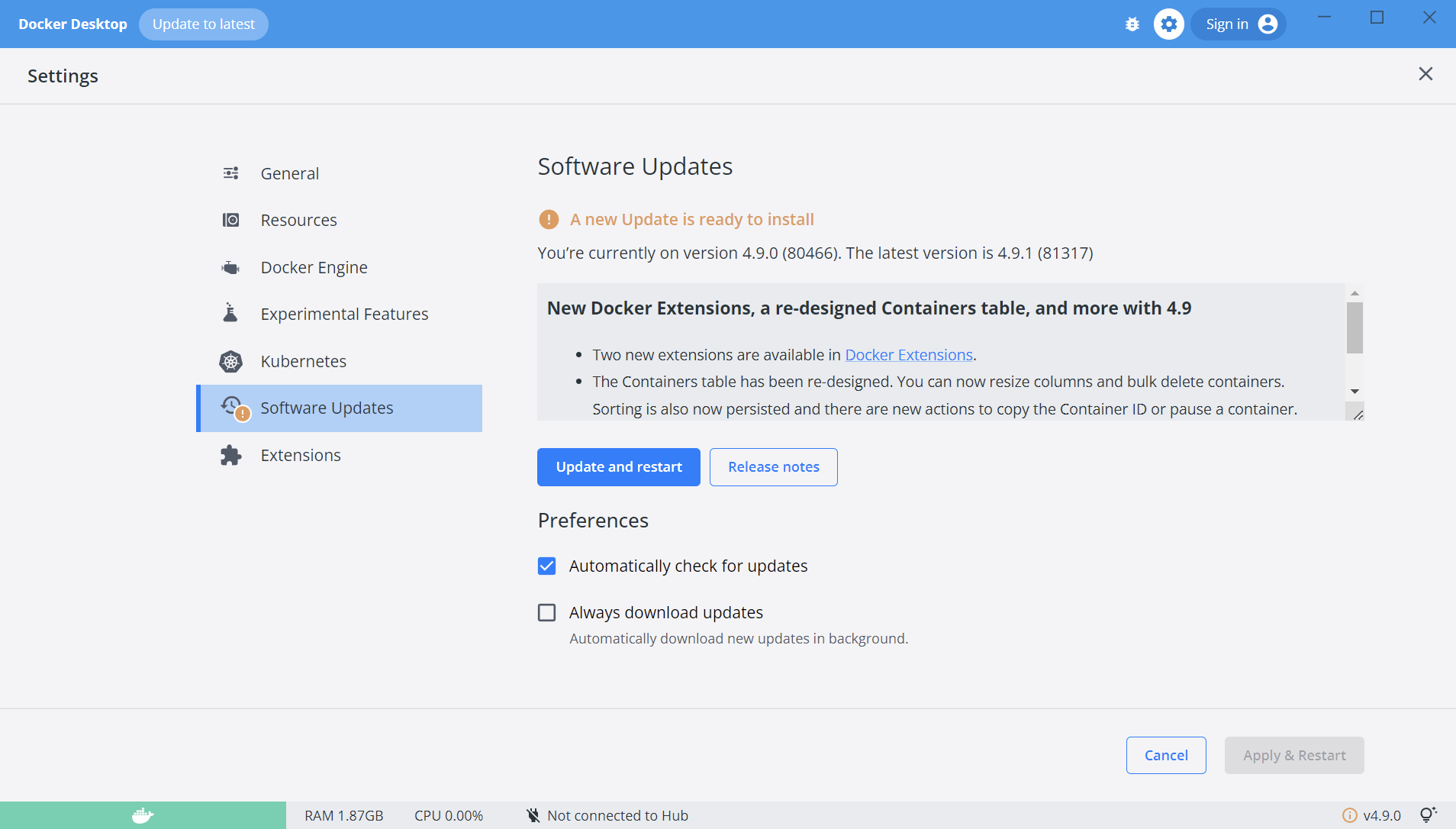This screenshot has width=1456, height=829.
Task: Click the Extensions puzzle-piece icon
Action: coord(230,455)
